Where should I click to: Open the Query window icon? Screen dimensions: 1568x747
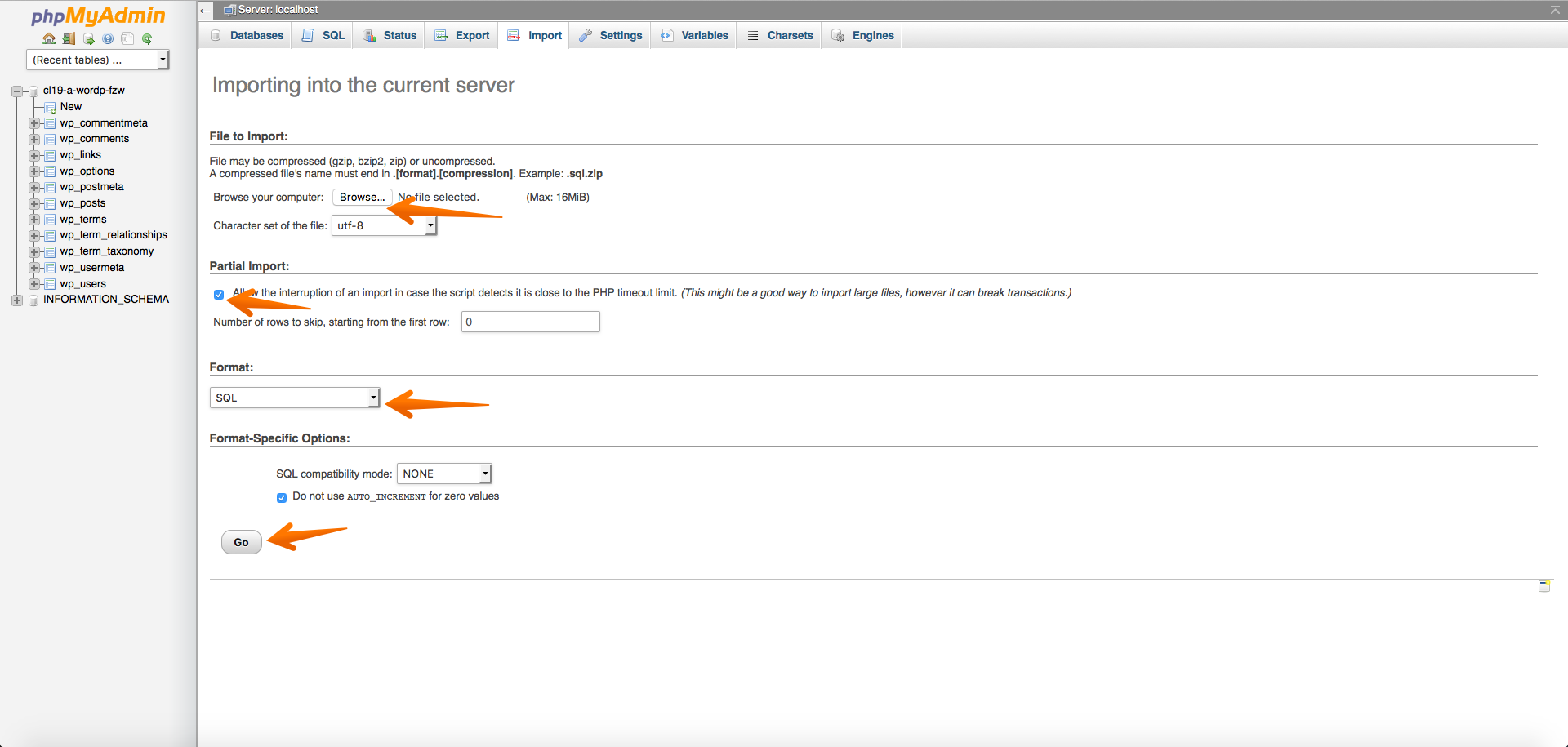coord(88,38)
